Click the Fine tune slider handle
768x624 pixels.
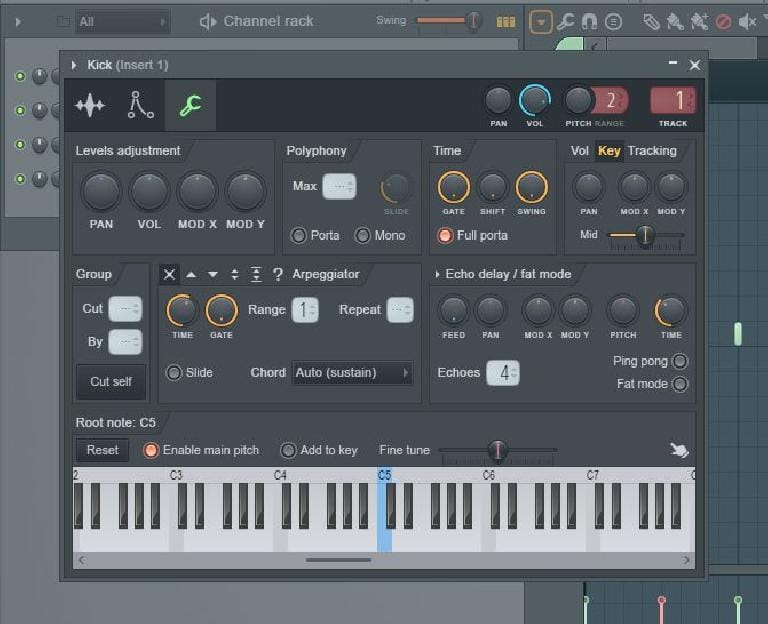click(496, 450)
